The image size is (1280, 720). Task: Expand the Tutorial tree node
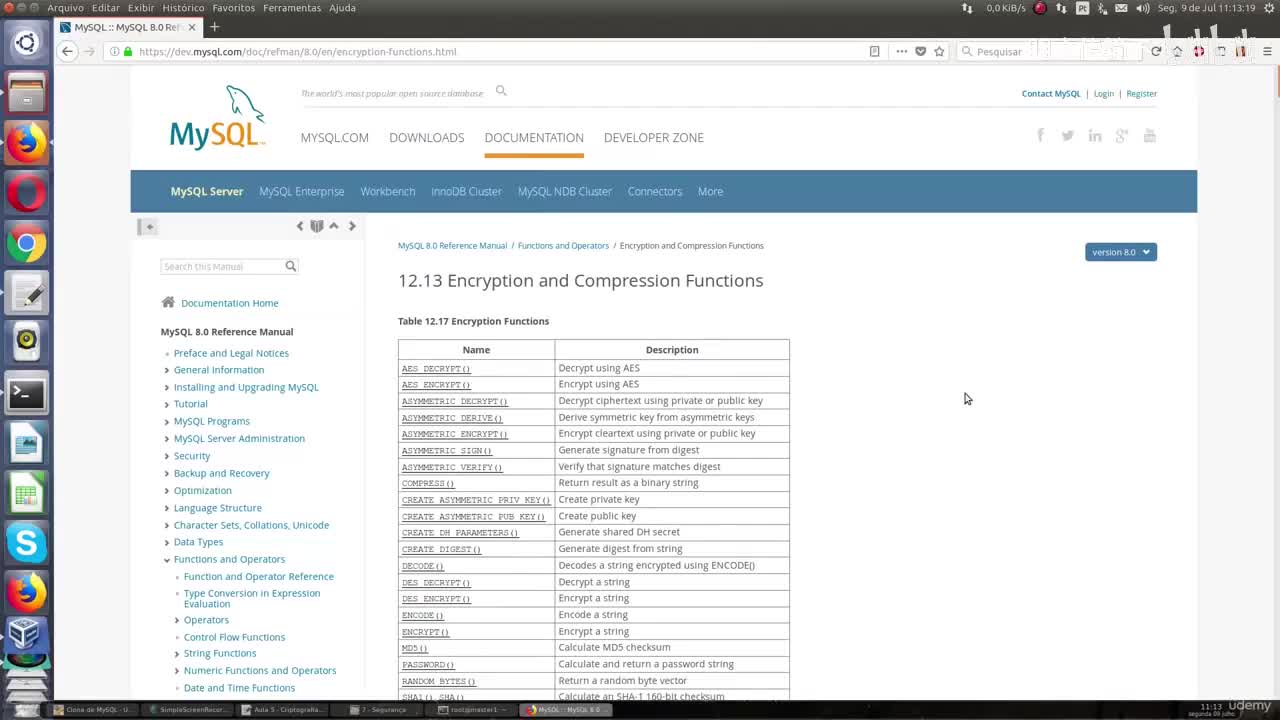pyautogui.click(x=167, y=404)
